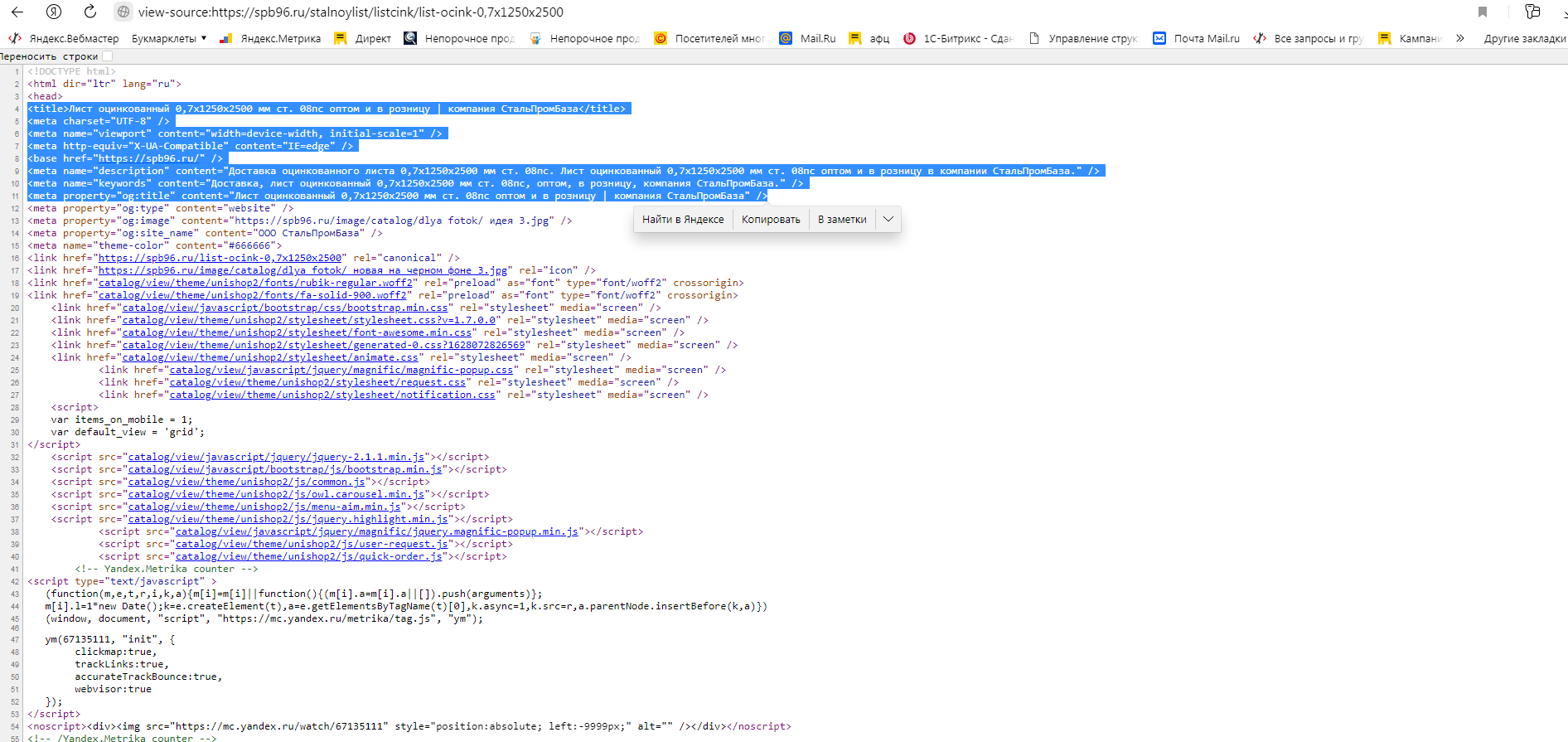Open the Другие закладки folder

click(x=1525, y=38)
